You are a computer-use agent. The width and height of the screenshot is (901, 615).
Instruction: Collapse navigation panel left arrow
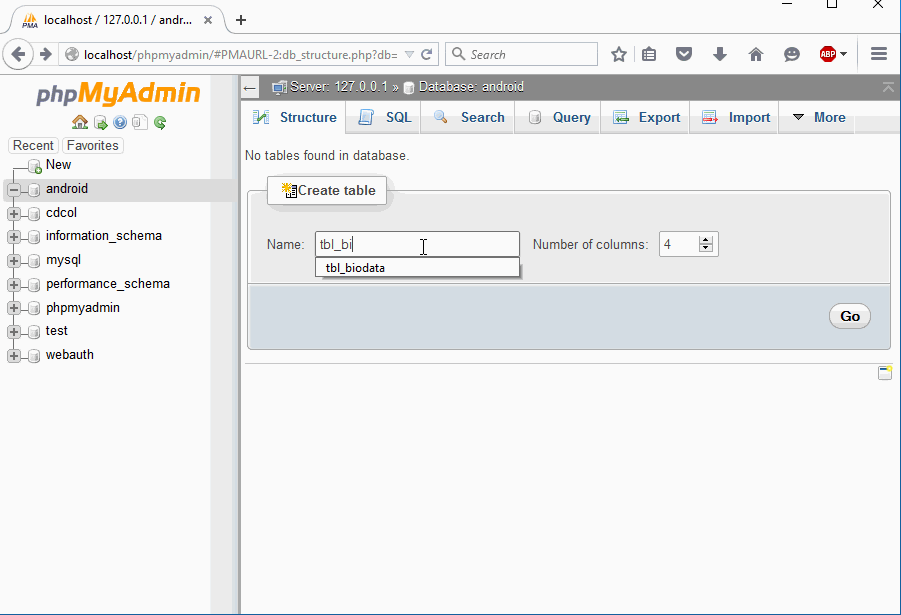(x=249, y=88)
